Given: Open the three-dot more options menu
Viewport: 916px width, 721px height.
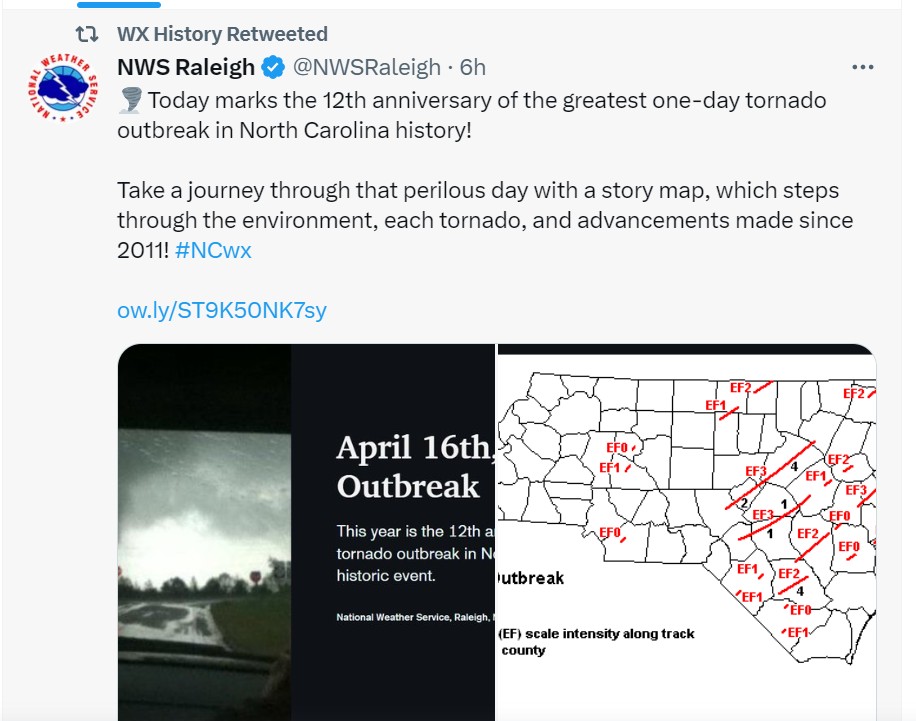Looking at the screenshot, I should pyautogui.click(x=862, y=67).
